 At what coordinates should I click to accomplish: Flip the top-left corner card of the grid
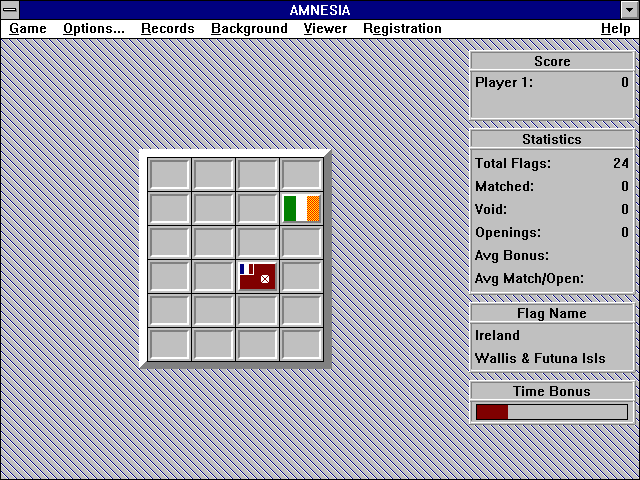[x=169, y=175]
